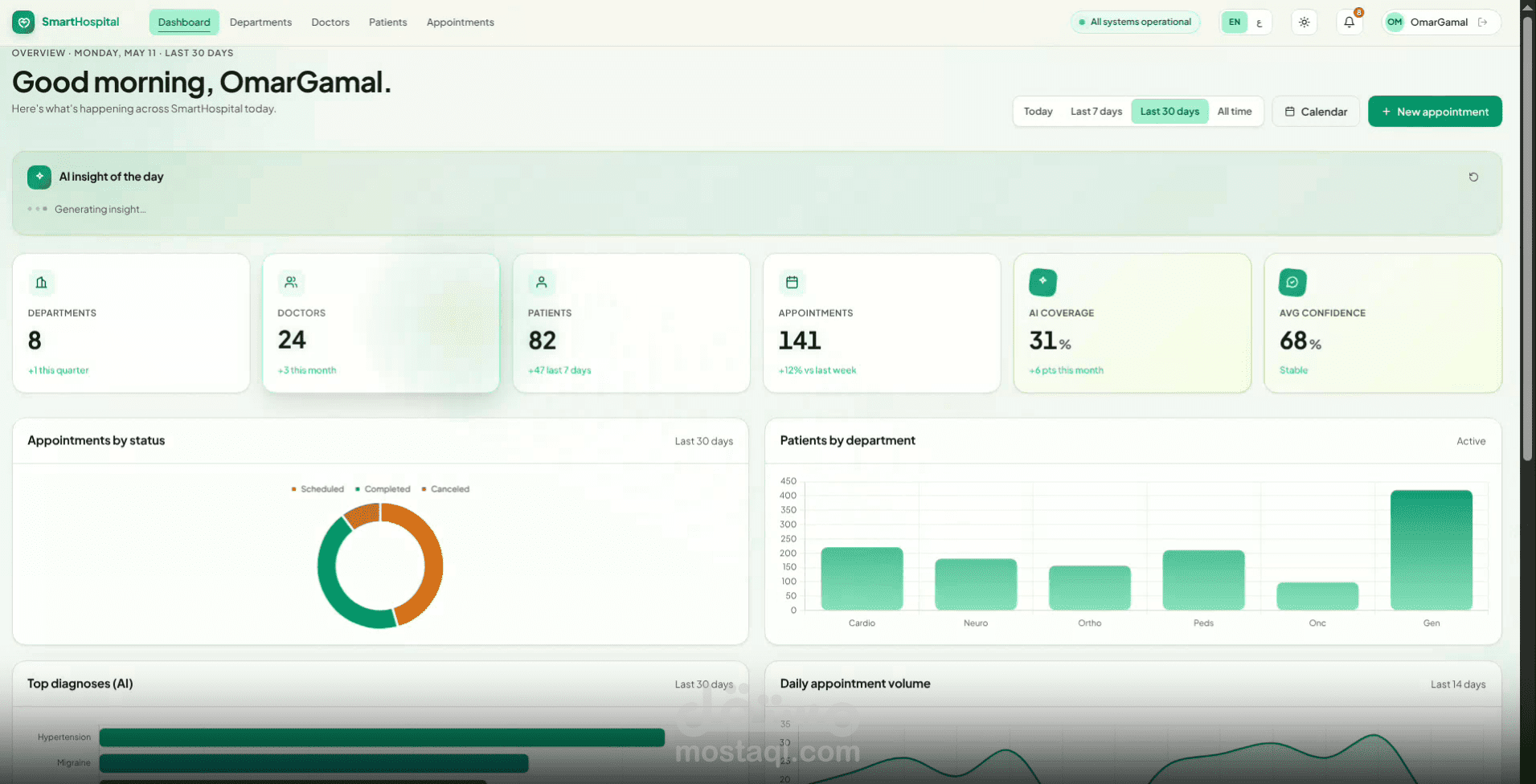The height and width of the screenshot is (784, 1536).
Task: Select the Last 7 days filter
Action: point(1096,112)
